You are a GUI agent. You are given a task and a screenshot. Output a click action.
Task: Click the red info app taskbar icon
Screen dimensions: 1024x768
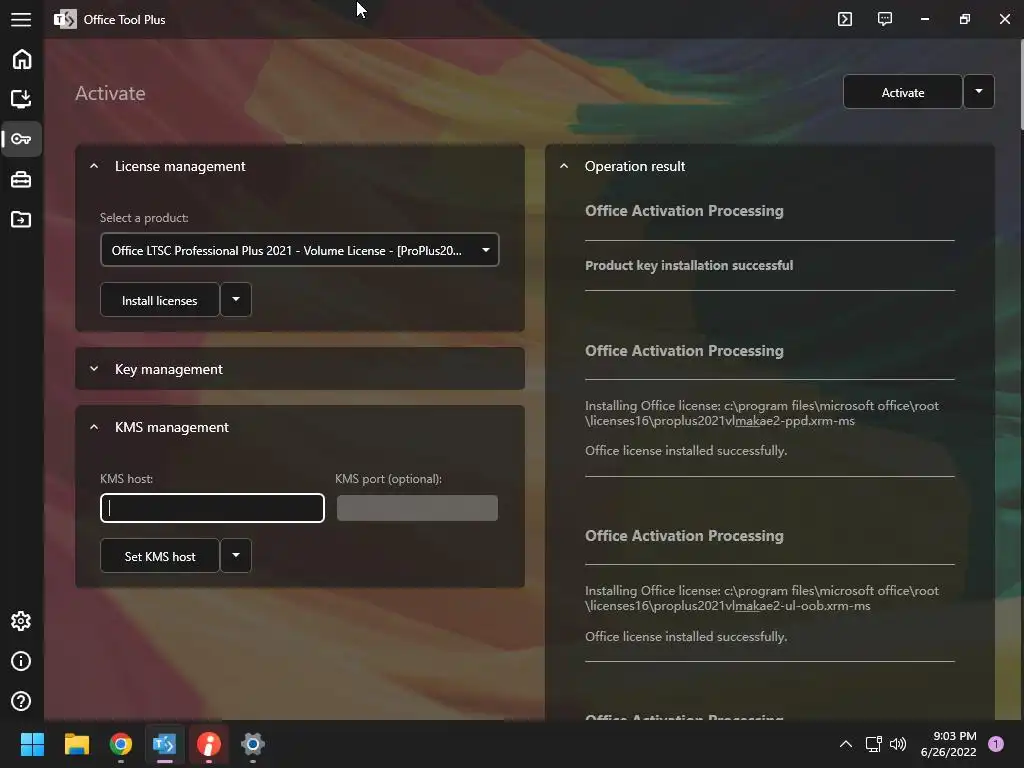tap(209, 744)
